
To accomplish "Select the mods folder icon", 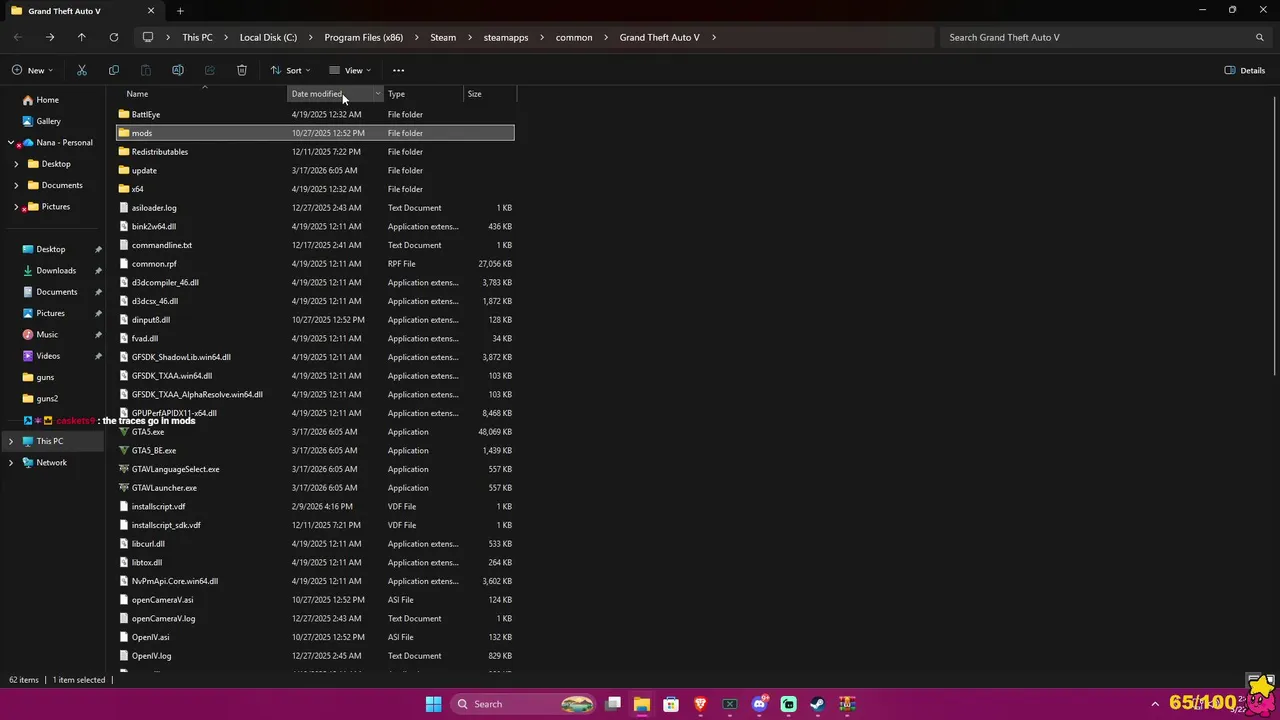I will pos(124,133).
